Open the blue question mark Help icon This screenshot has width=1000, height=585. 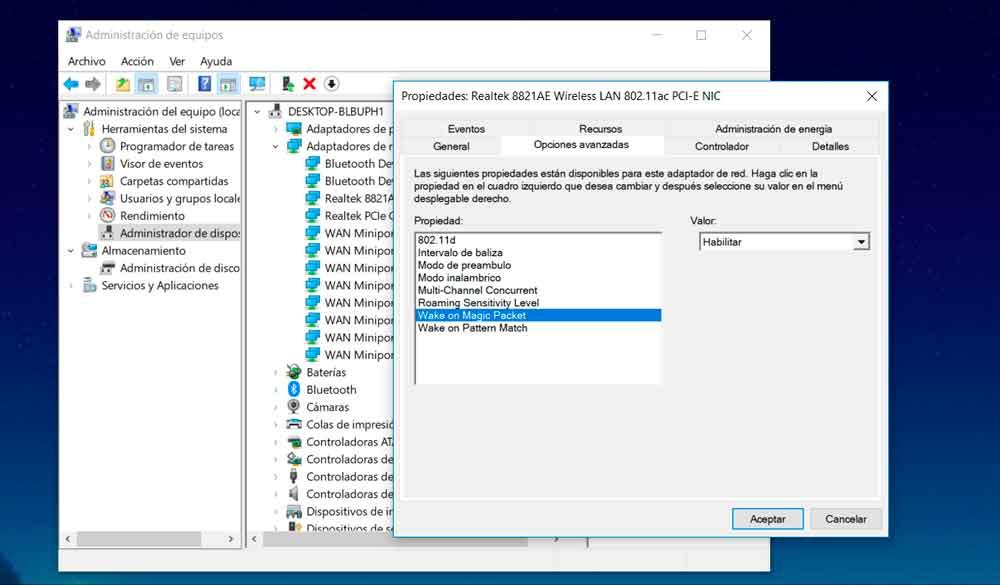pos(204,84)
